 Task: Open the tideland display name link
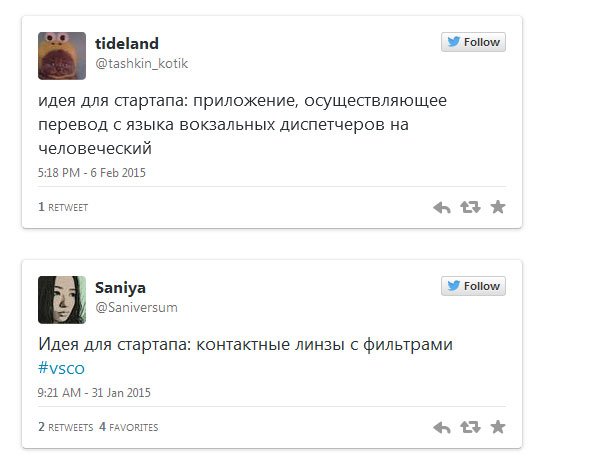click(x=127, y=43)
